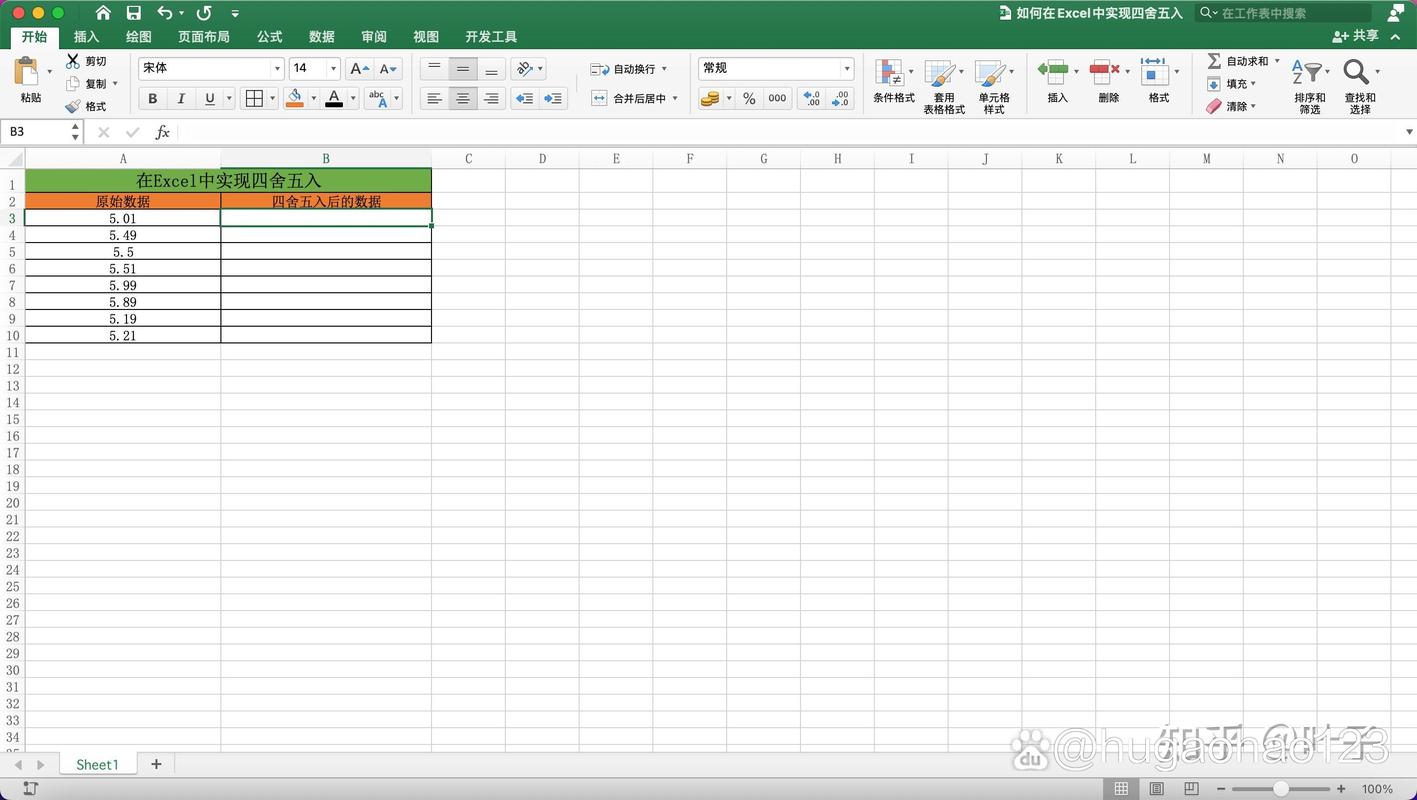Click the search in sheet field

tap(1284, 13)
